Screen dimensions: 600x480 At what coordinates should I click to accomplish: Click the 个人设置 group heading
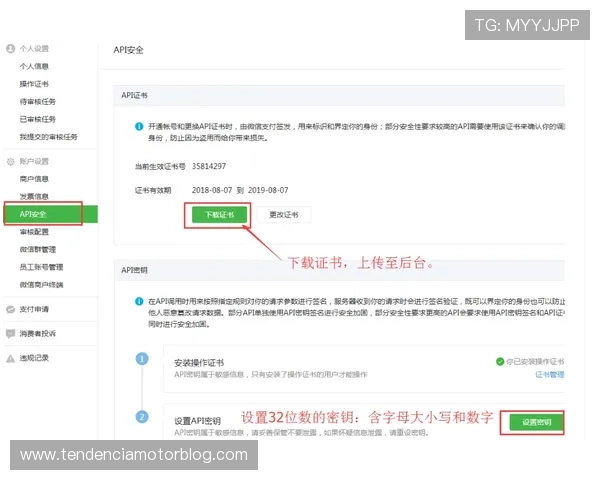[x=34, y=49]
